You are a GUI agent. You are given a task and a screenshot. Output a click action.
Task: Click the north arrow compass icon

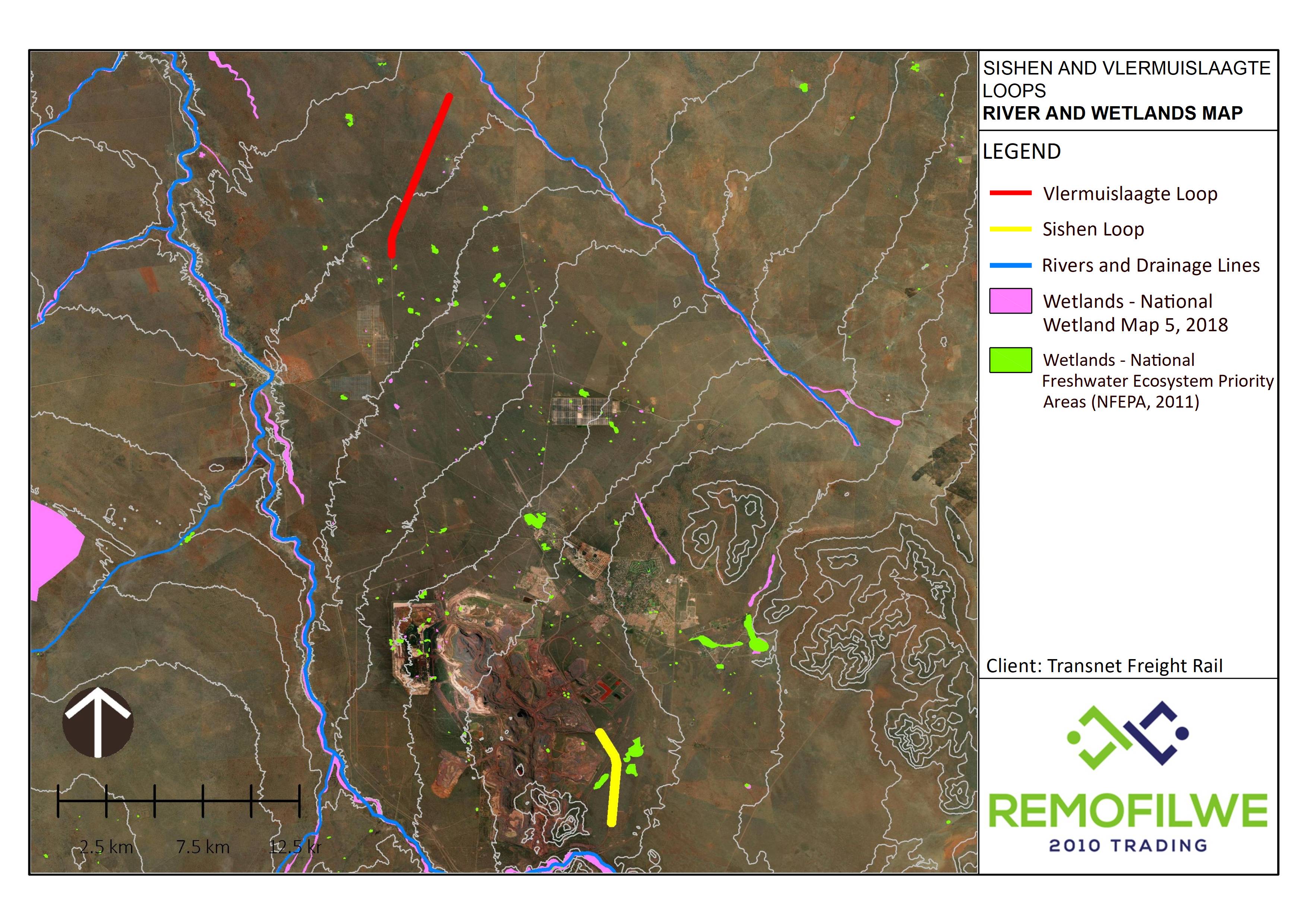pyautogui.click(x=97, y=722)
